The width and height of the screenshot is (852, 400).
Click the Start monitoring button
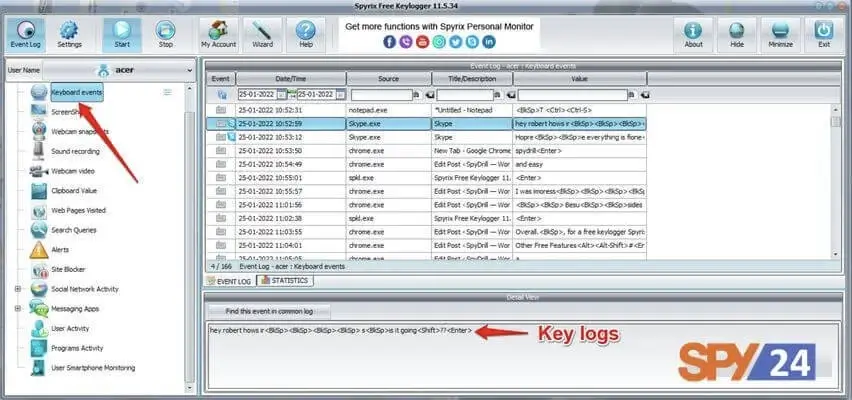[122, 35]
